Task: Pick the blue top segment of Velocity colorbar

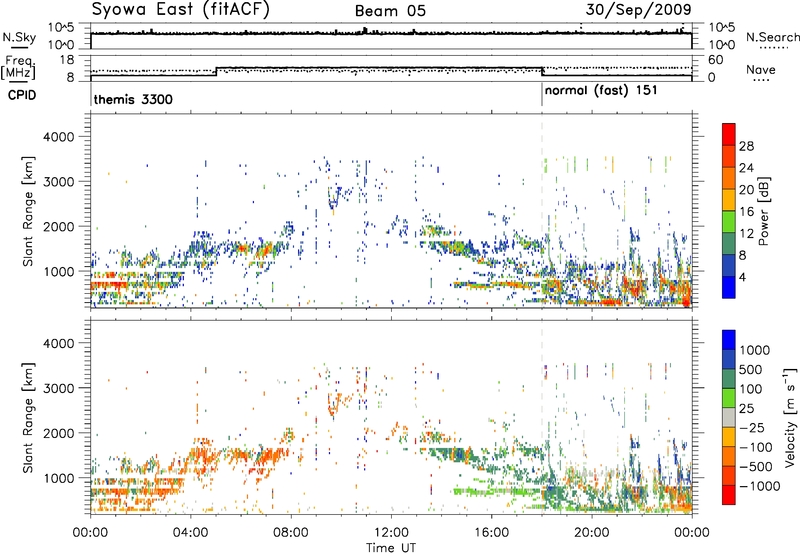Action: [729, 340]
